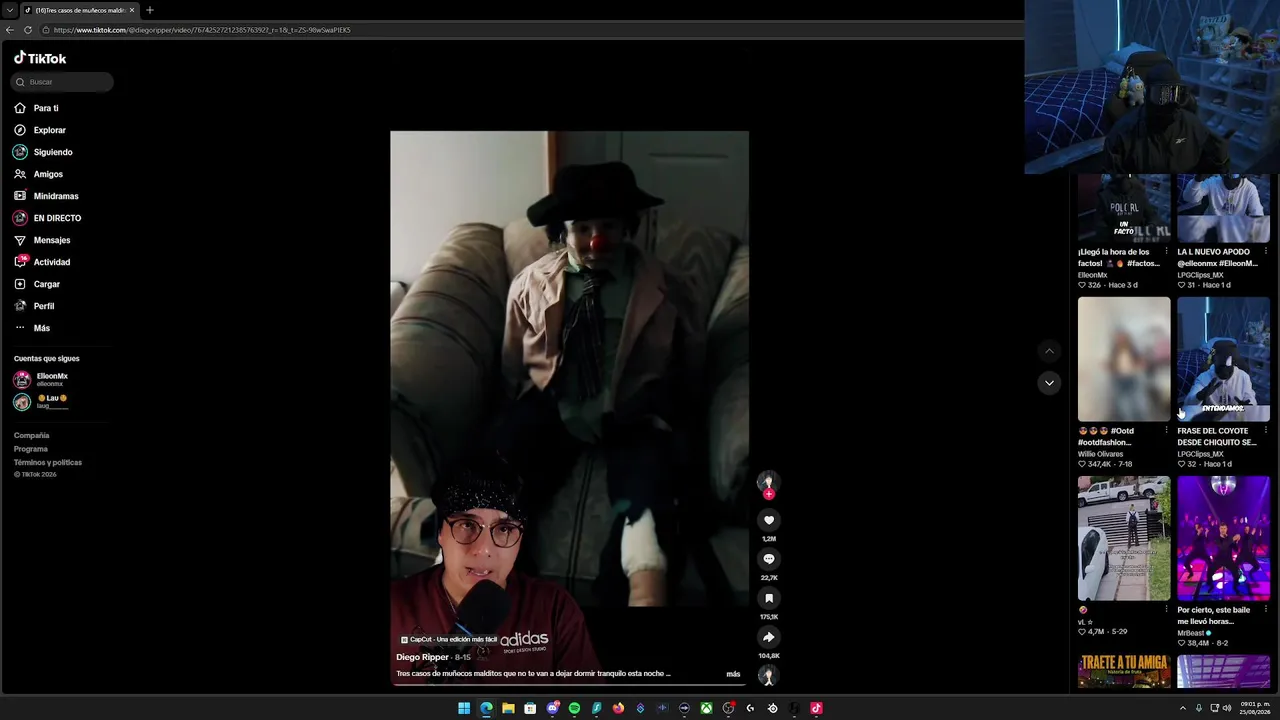Click the browser address bar URL
This screenshot has height=720, width=1280.
(x=202, y=30)
